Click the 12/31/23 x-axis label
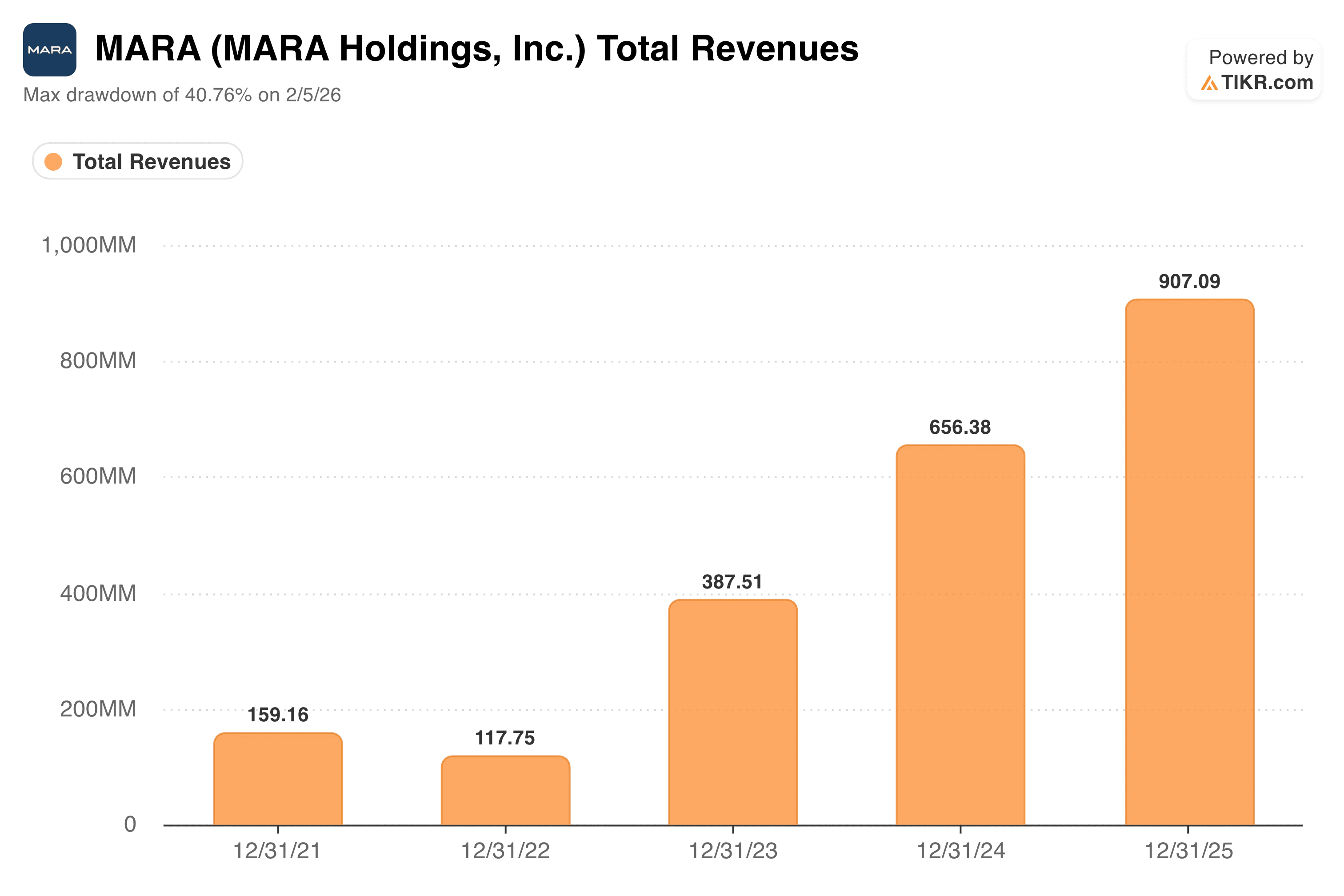1344x896 pixels. click(x=733, y=851)
